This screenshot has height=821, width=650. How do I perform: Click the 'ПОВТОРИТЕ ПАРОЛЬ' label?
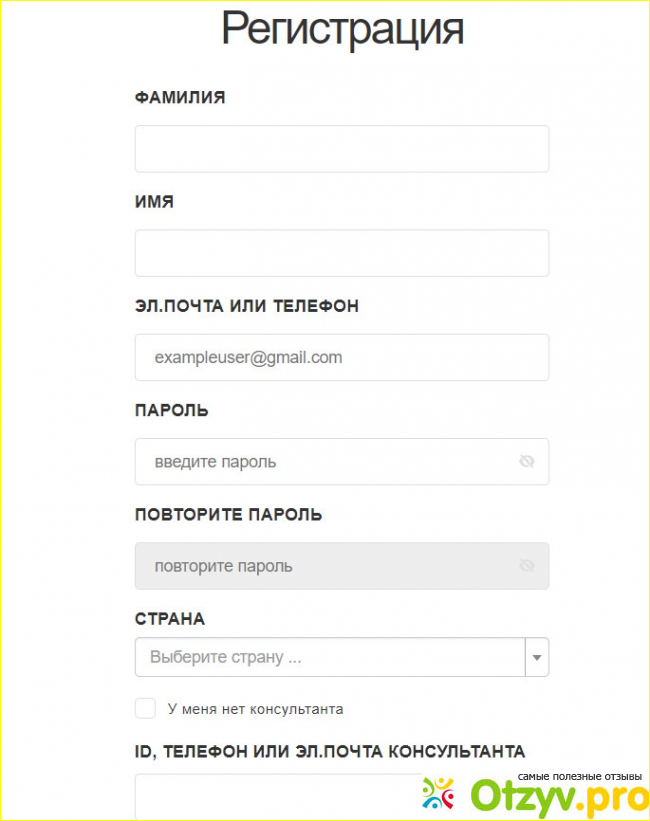click(229, 515)
